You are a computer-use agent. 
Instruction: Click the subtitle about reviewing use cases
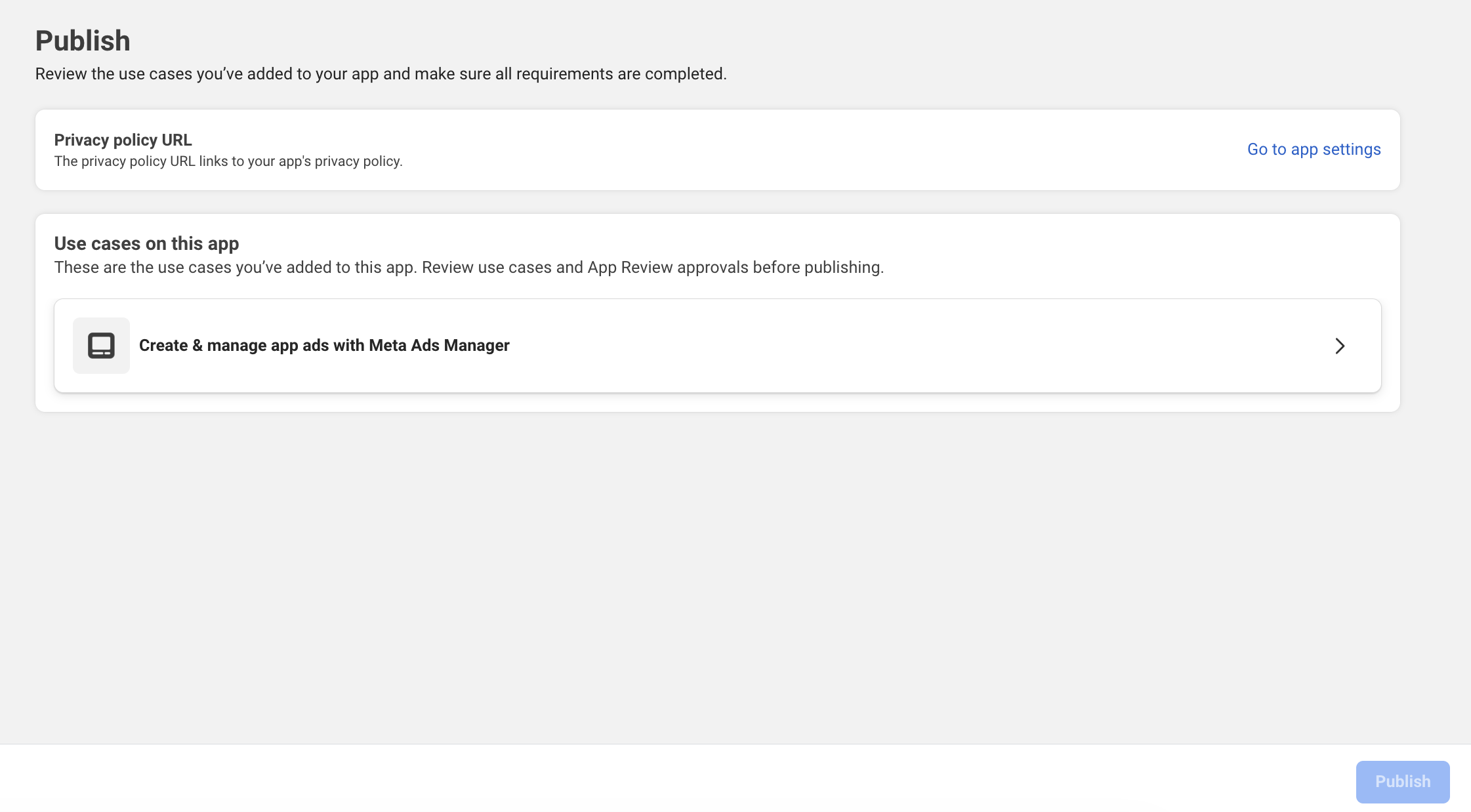[381, 74]
